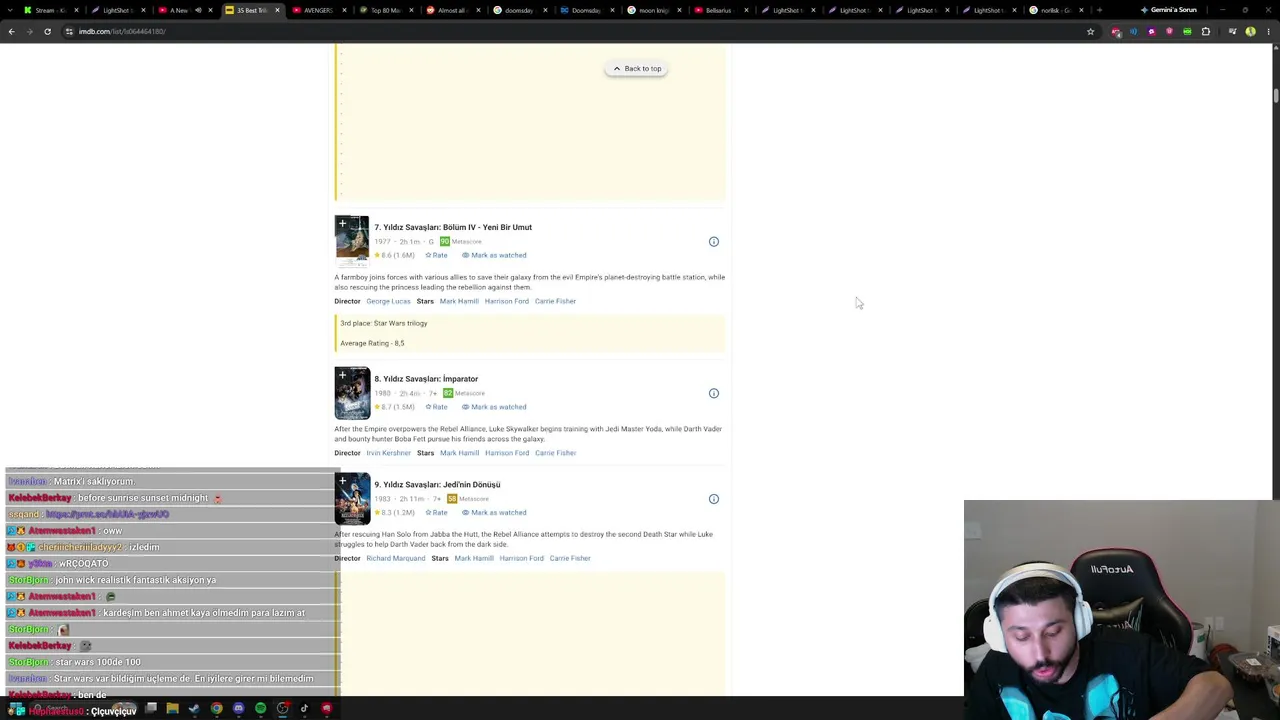Viewport: 1280px width, 720px height.
Task: Open Yıldız Savaşları: İmparator poster
Action: tap(352, 394)
